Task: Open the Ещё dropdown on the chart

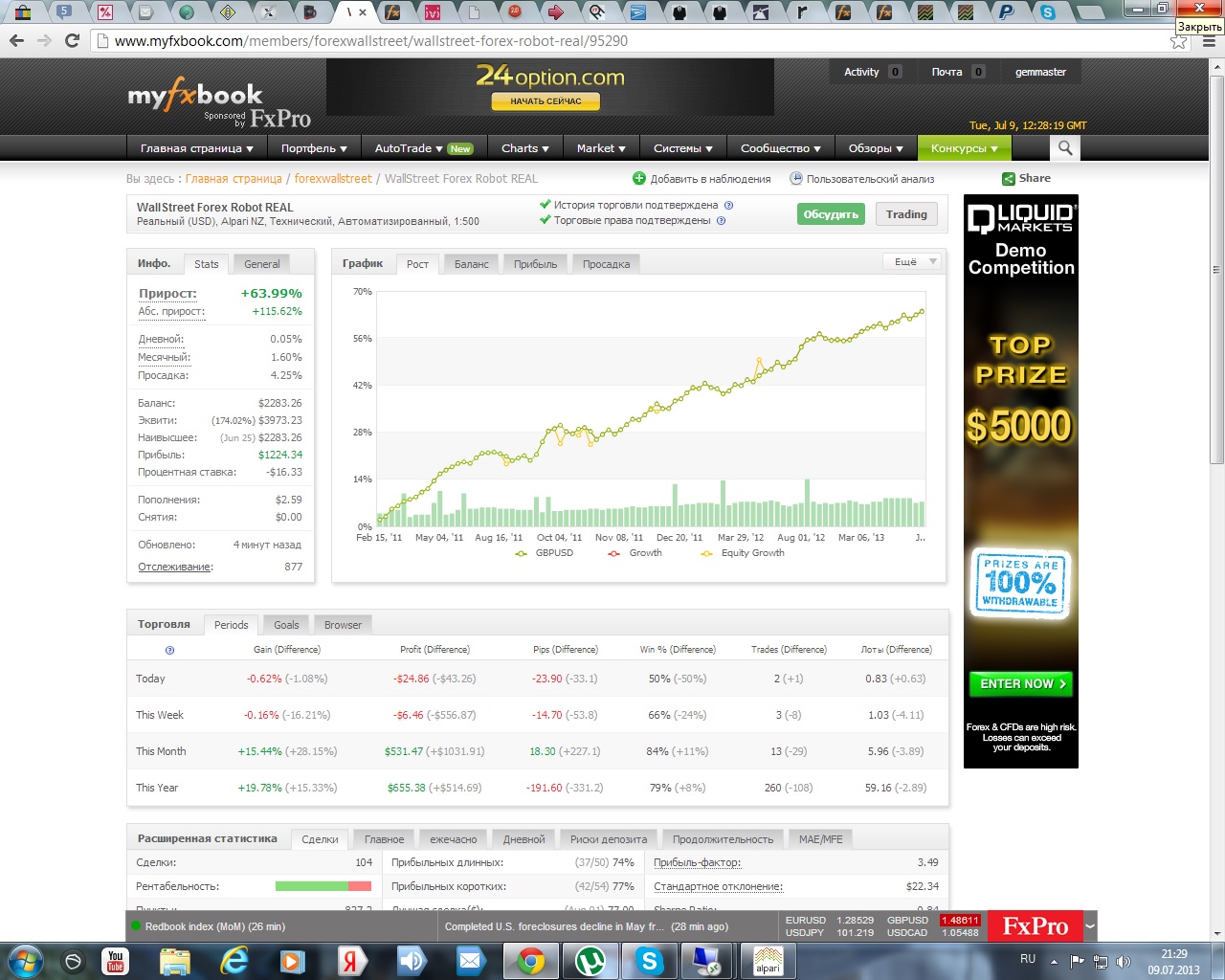Action: (911, 261)
